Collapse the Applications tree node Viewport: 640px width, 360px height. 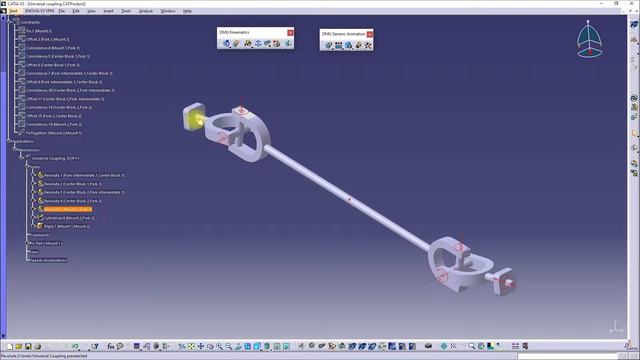point(9,141)
